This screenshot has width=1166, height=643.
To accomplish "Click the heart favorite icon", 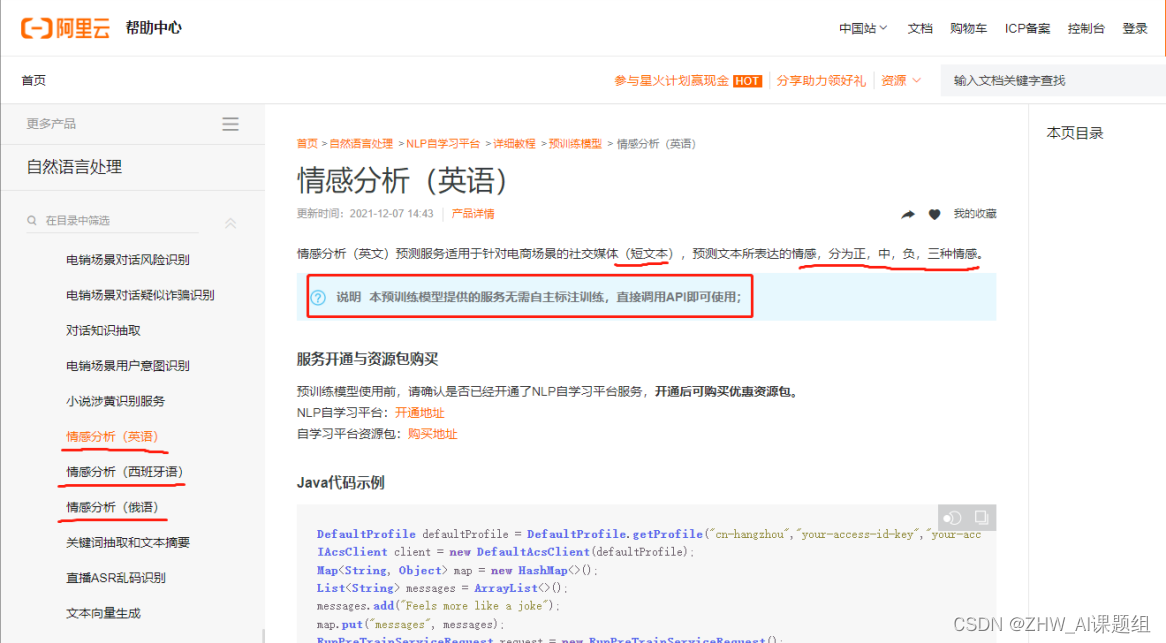I will [935, 214].
